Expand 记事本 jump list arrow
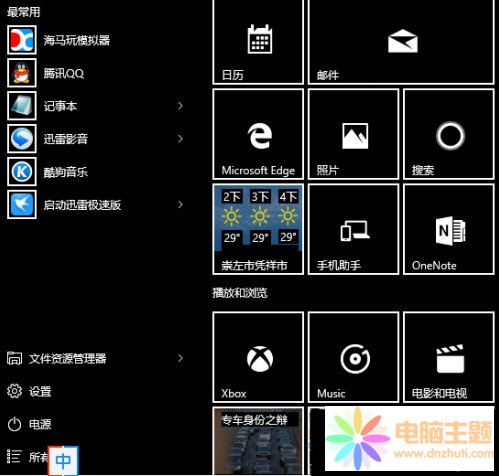 (180, 106)
